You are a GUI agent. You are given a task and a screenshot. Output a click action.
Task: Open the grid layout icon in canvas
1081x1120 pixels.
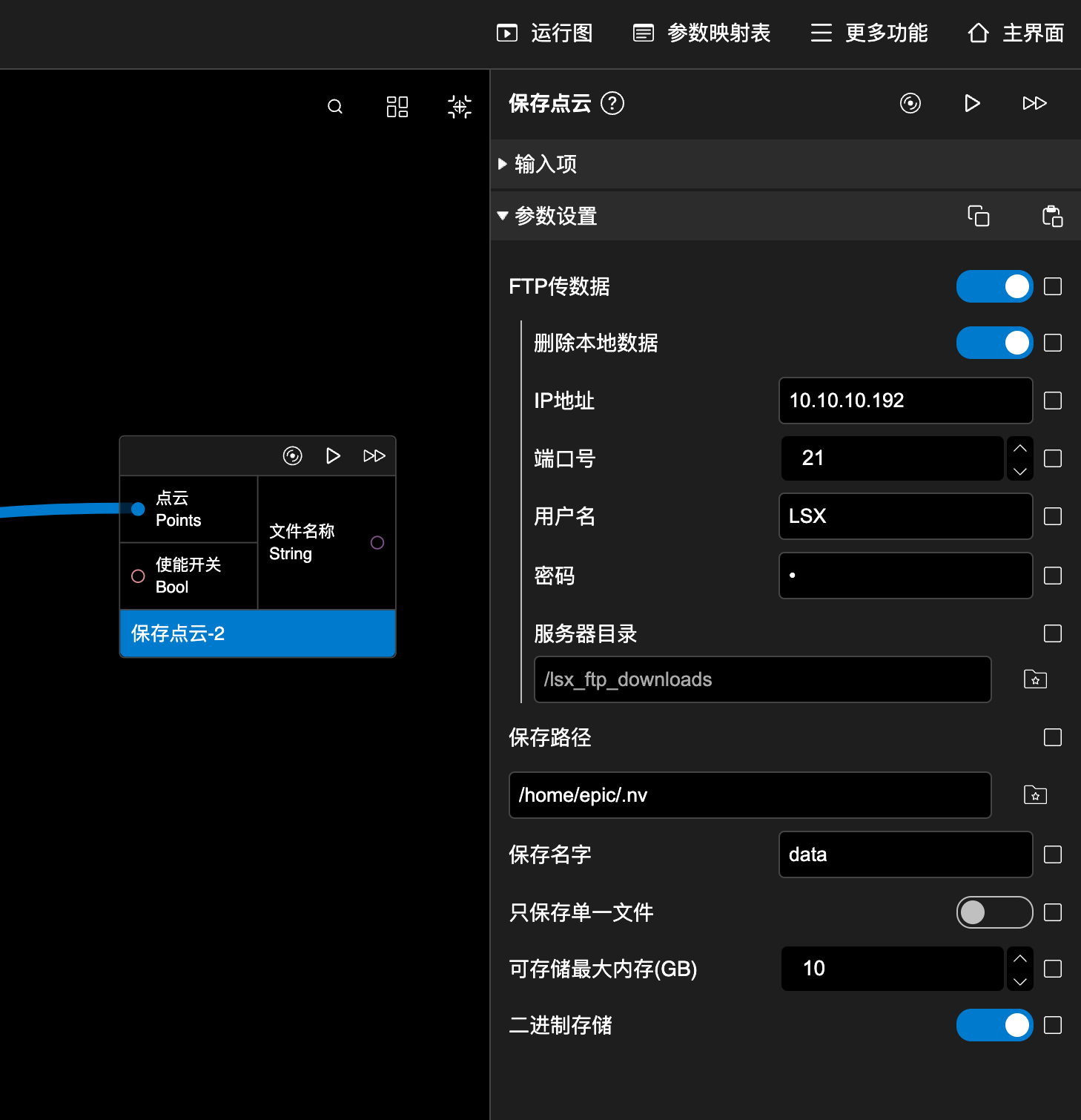[x=397, y=107]
